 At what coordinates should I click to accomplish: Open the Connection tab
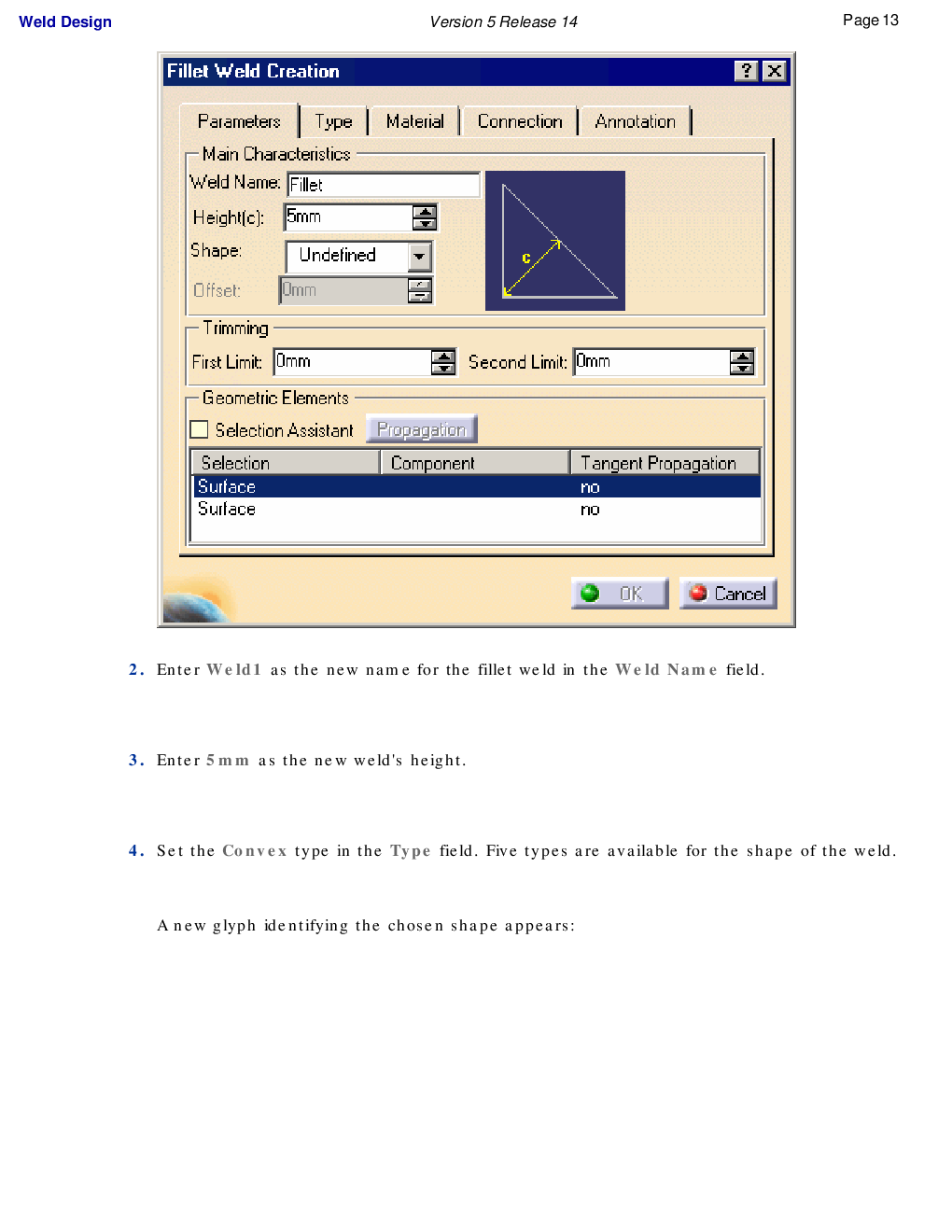click(520, 121)
